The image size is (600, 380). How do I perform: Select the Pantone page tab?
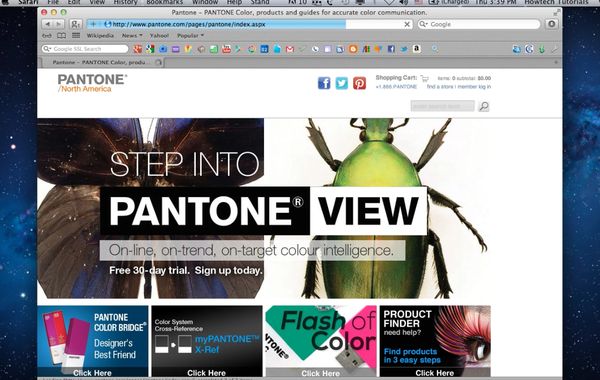102,62
